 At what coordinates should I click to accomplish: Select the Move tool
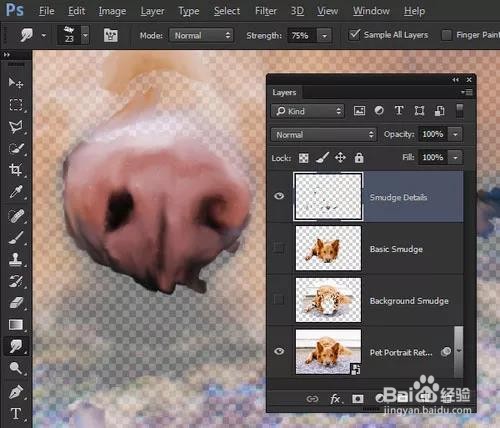coord(16,82)
